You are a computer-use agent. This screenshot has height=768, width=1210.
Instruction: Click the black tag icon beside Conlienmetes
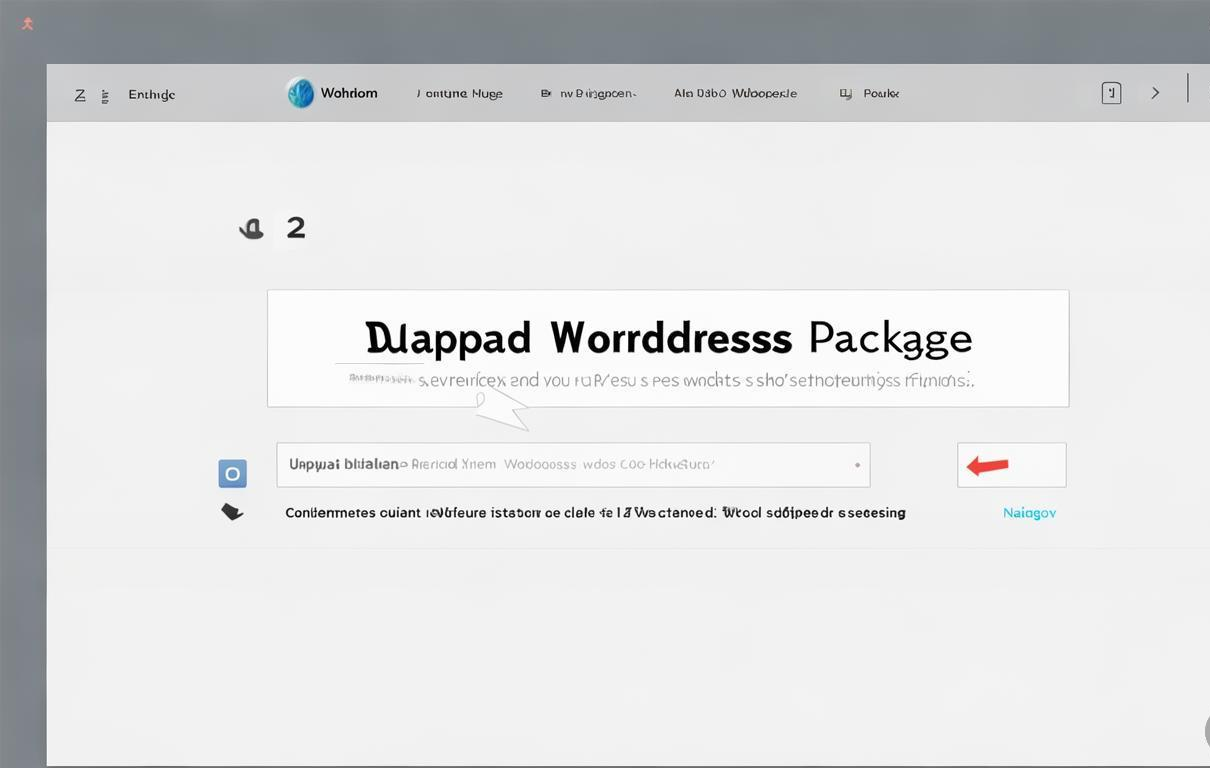232,512
